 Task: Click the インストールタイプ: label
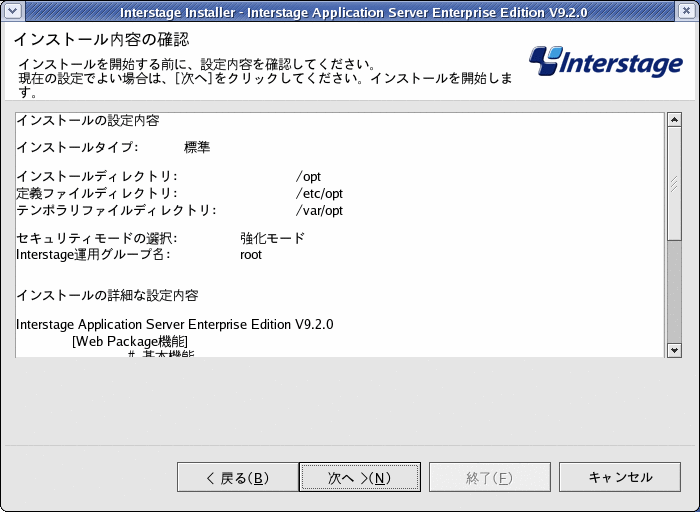pyautogui.click(x=77, y=147)
